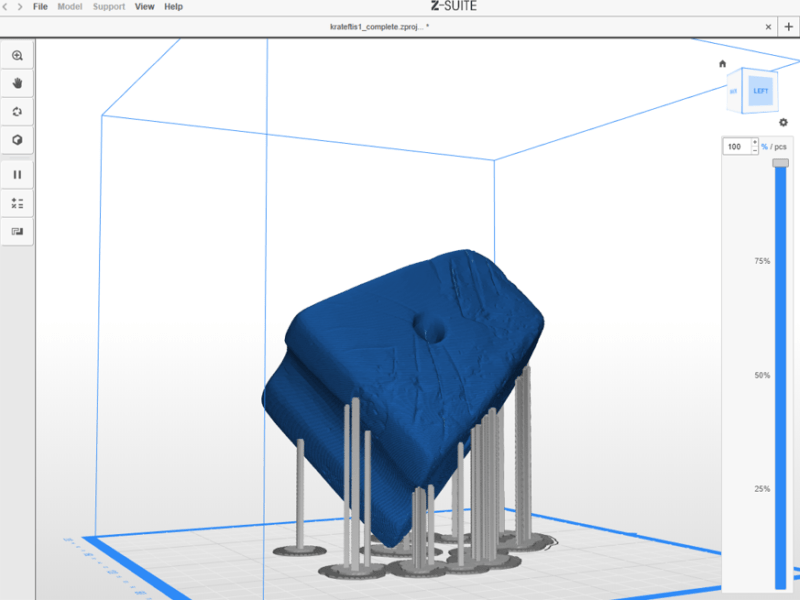The height and width of the screenshot is (600, 800).
Task: Open the Help menu
Action: pos(173,7)
